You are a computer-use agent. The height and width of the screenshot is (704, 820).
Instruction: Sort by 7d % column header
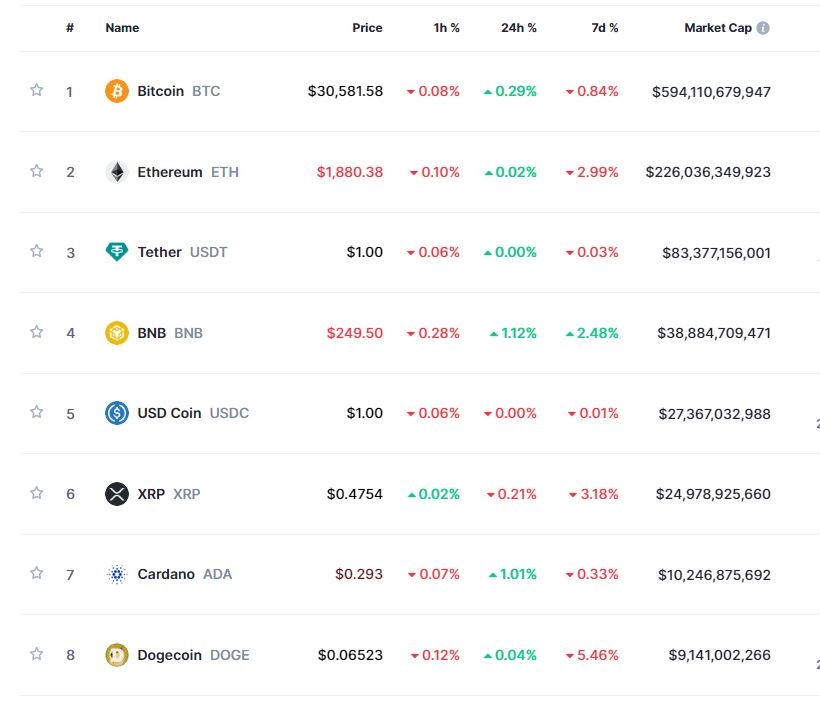(x=605, y=28)
